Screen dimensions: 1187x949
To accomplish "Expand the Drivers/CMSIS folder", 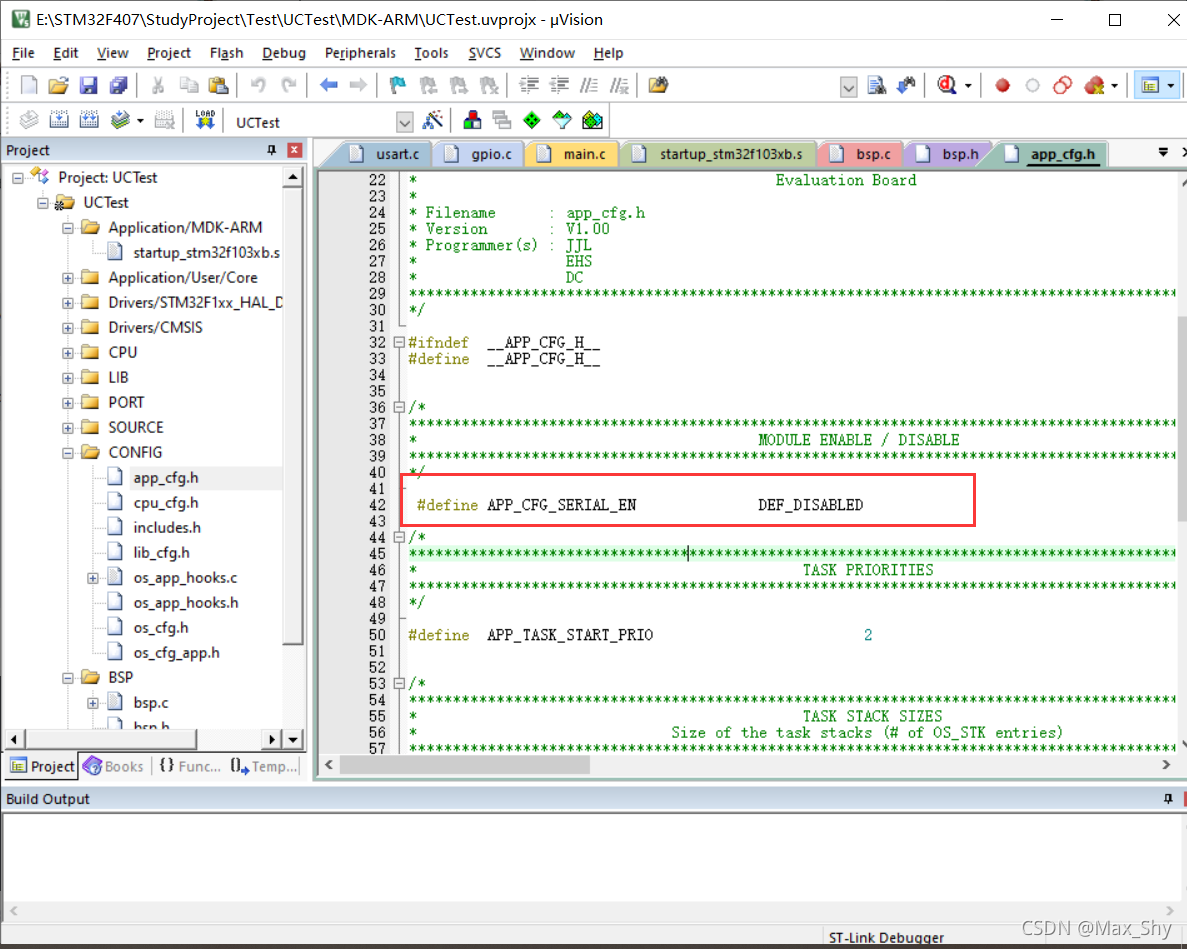I will (x=68, y=328).
